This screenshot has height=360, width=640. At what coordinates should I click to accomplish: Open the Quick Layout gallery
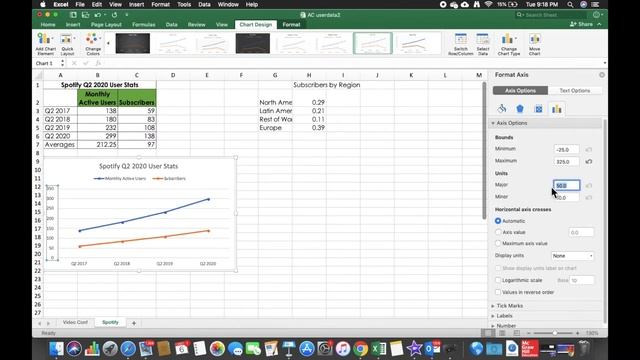[67, 44]
